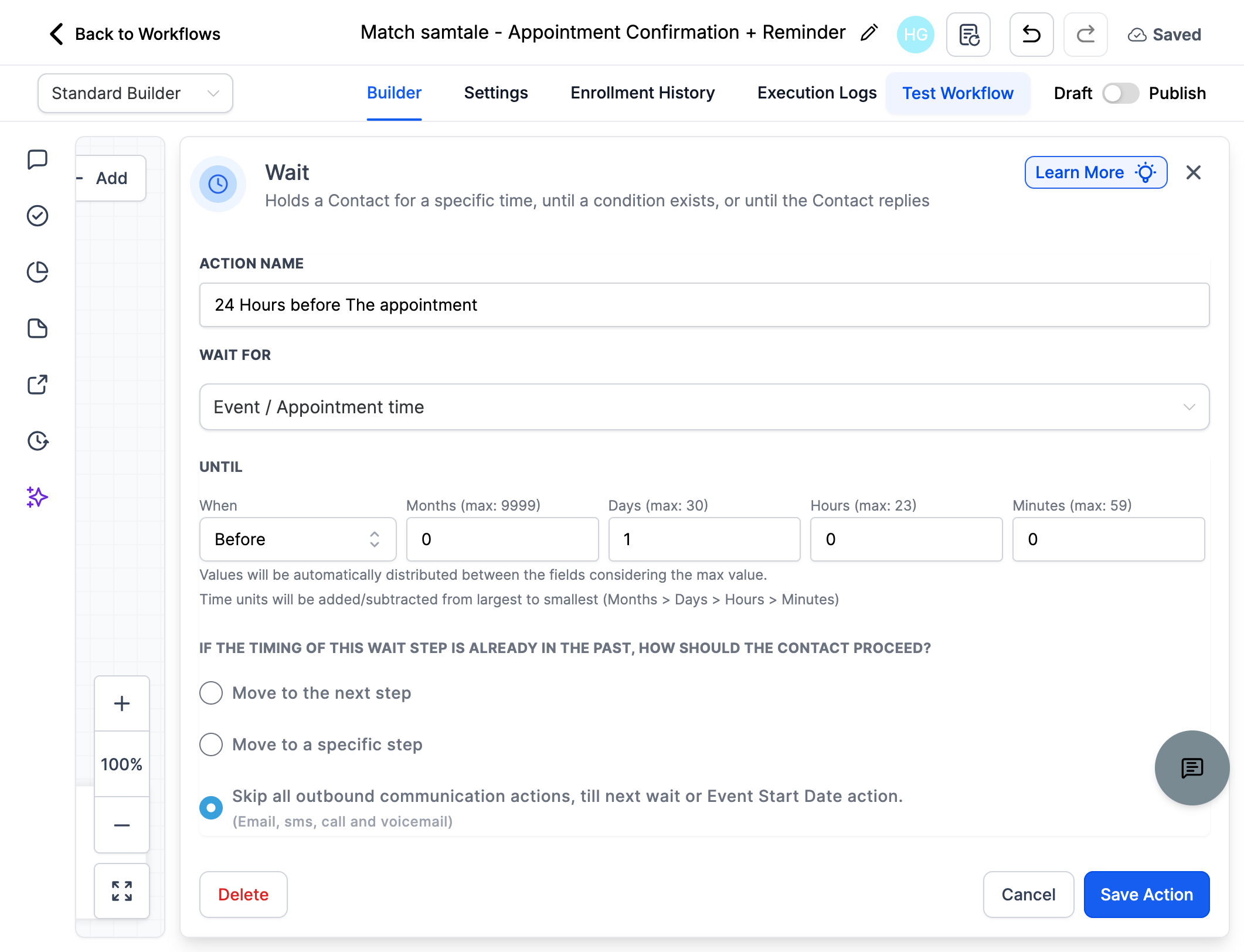
Task: Open the pie chart stats sidebar icon
Action: [38, 272]
